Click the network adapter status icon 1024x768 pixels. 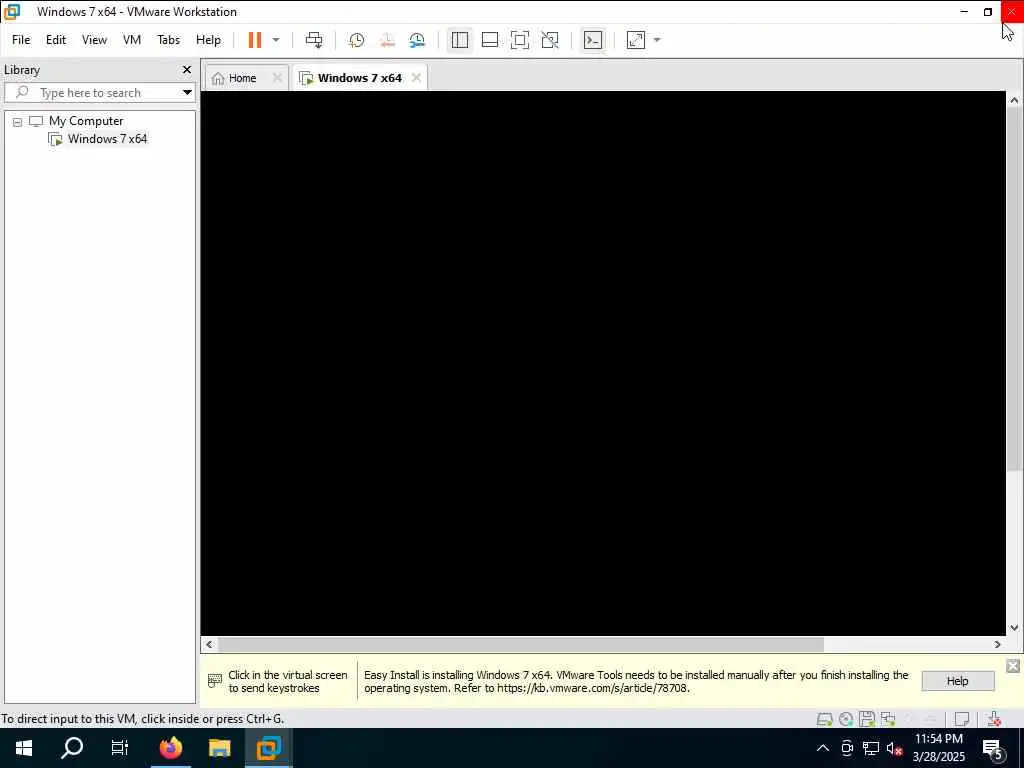coord(888,719)
